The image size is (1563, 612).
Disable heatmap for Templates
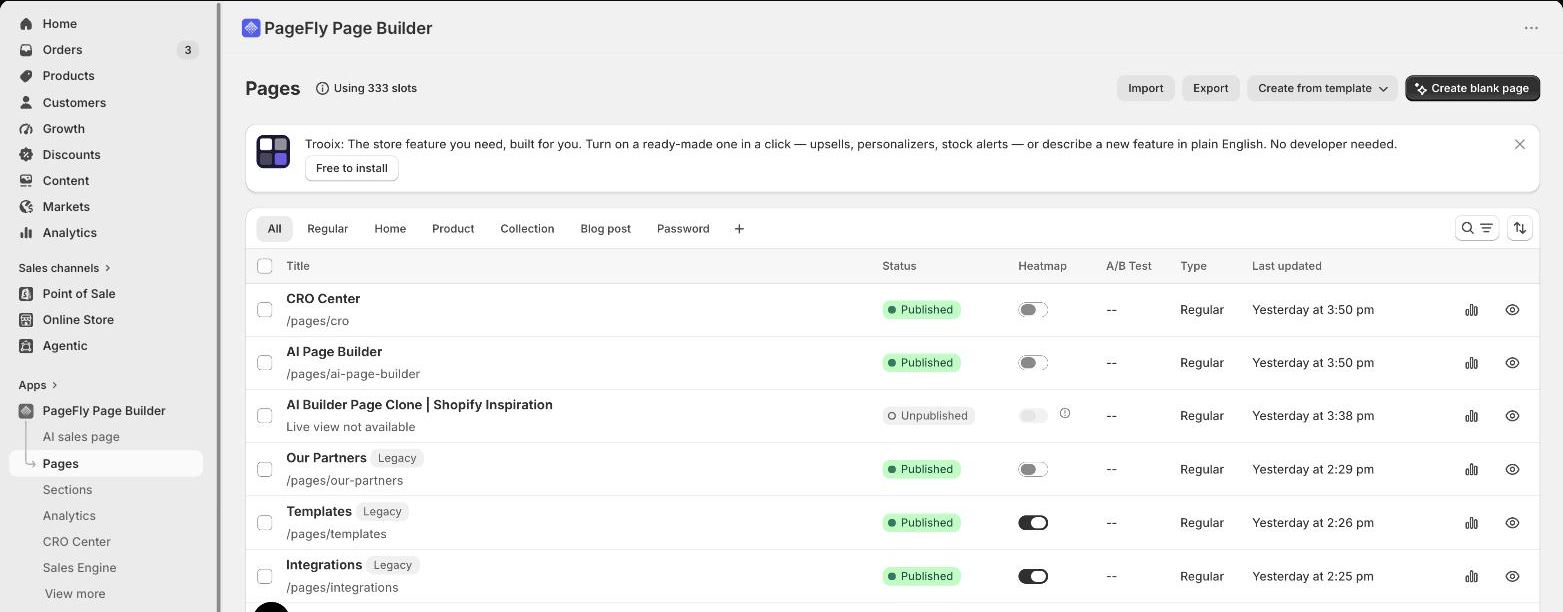[1033, 523]
